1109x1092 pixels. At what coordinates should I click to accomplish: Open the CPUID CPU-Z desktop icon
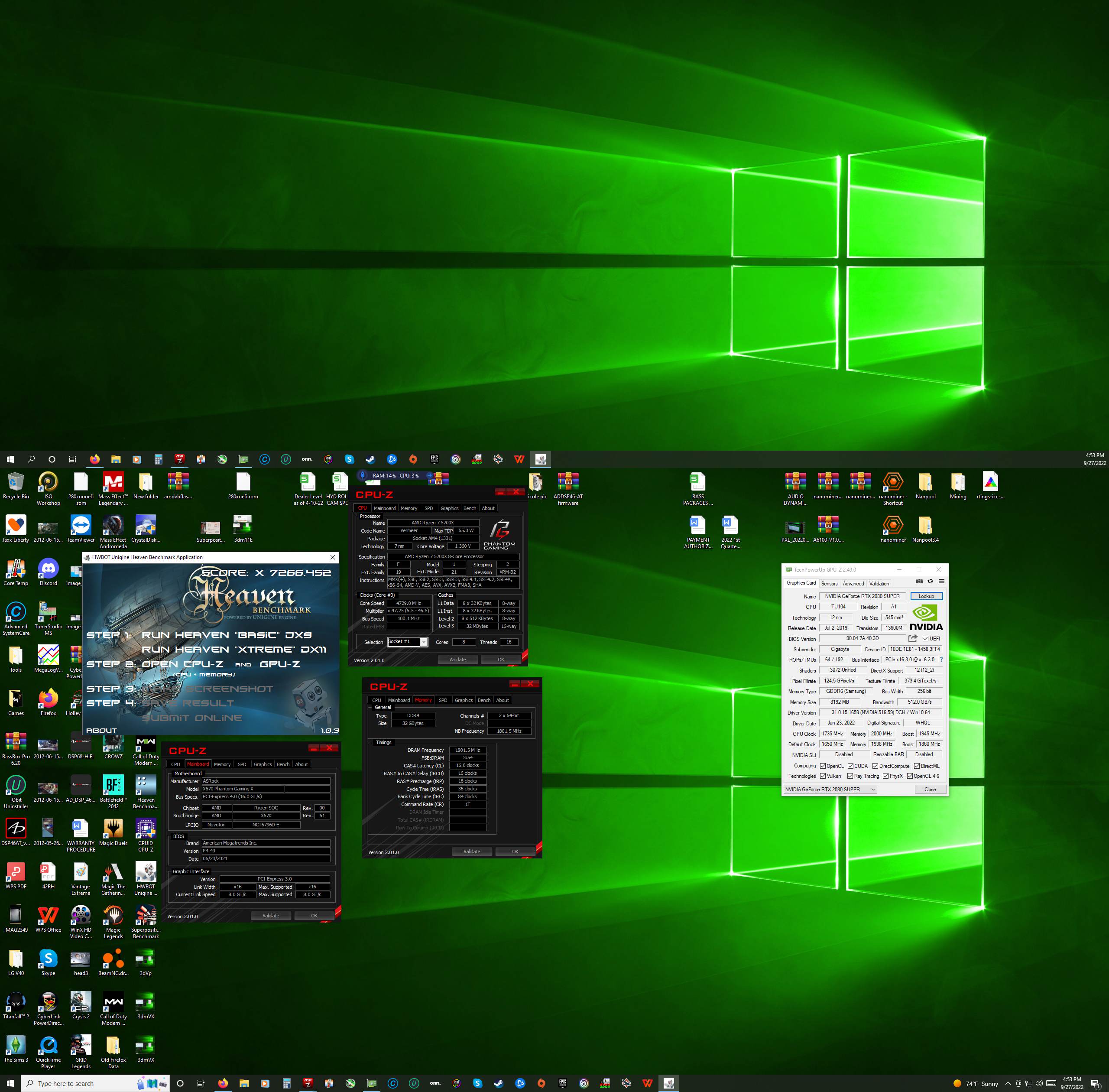[146, 835]
